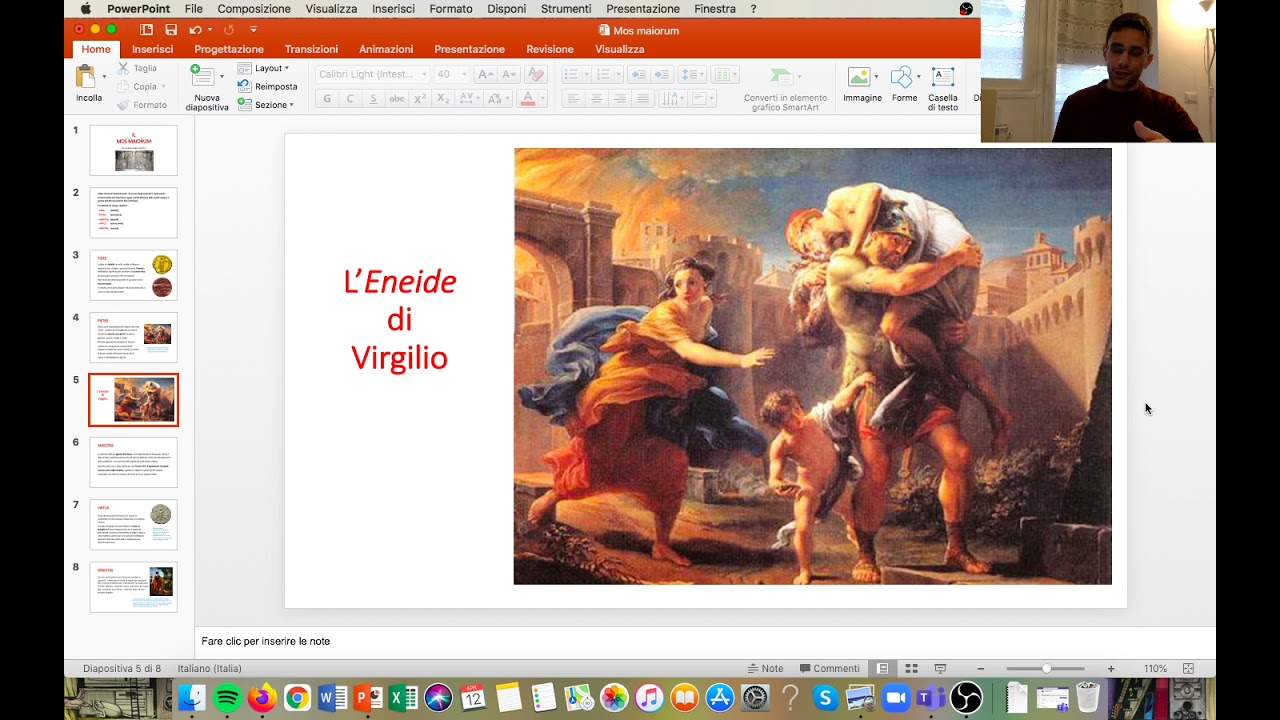The height and width of the screenshot is (720, 1280).
Task: Toggle Note pane in status bar
Action: point(765,669)
